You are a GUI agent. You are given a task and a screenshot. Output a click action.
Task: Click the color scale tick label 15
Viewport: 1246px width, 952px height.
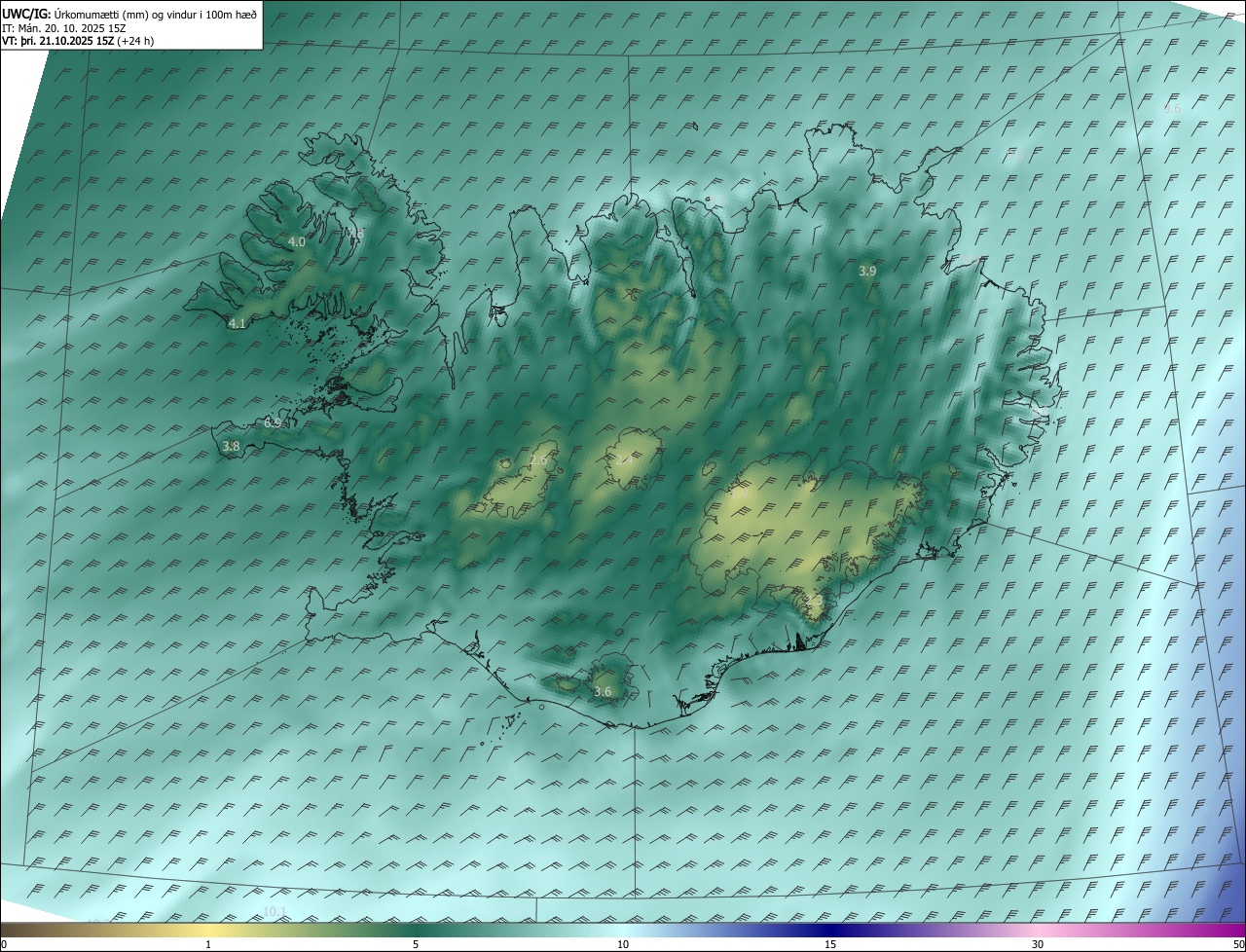click(x=830, y=944)
